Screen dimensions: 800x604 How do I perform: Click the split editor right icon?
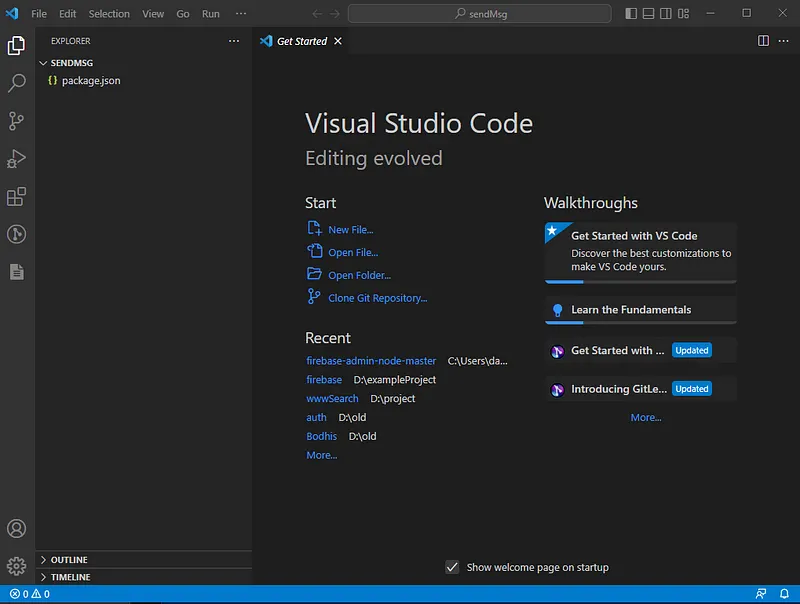pyautogui.click(x=763, y=41)
